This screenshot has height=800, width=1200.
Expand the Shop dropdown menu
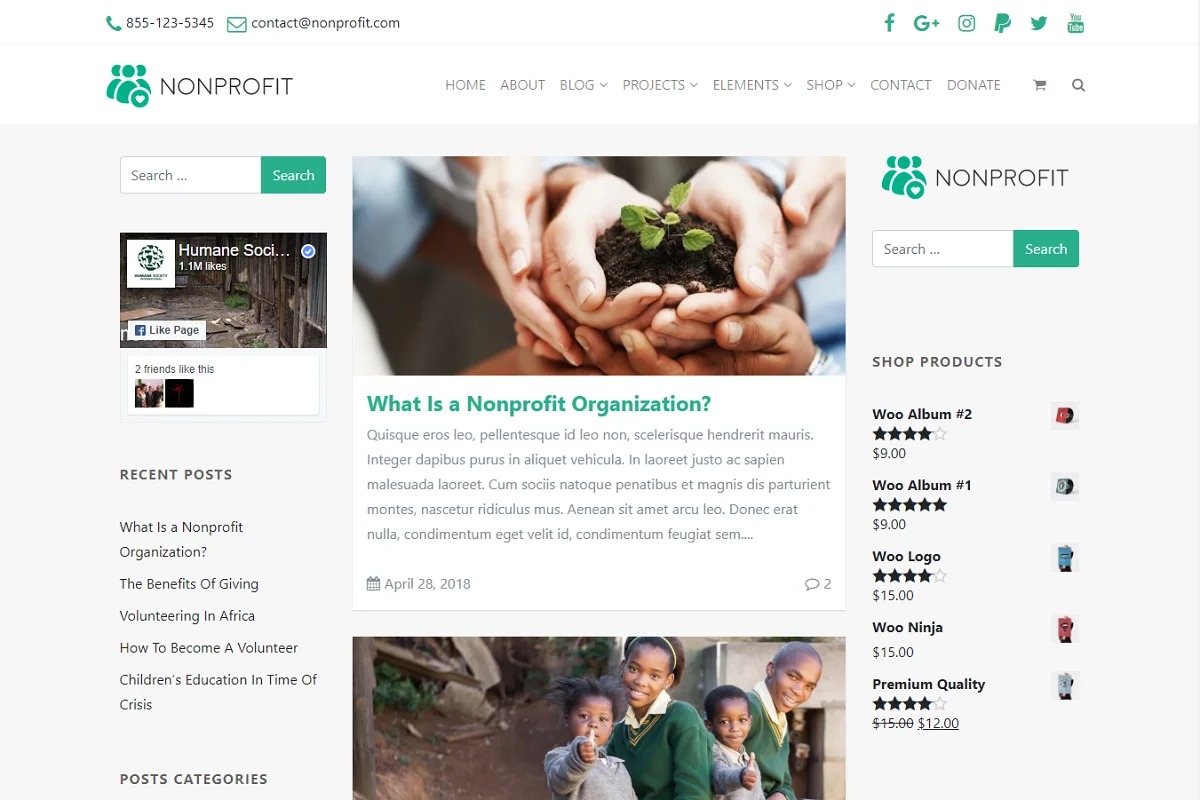click(831, 85)
